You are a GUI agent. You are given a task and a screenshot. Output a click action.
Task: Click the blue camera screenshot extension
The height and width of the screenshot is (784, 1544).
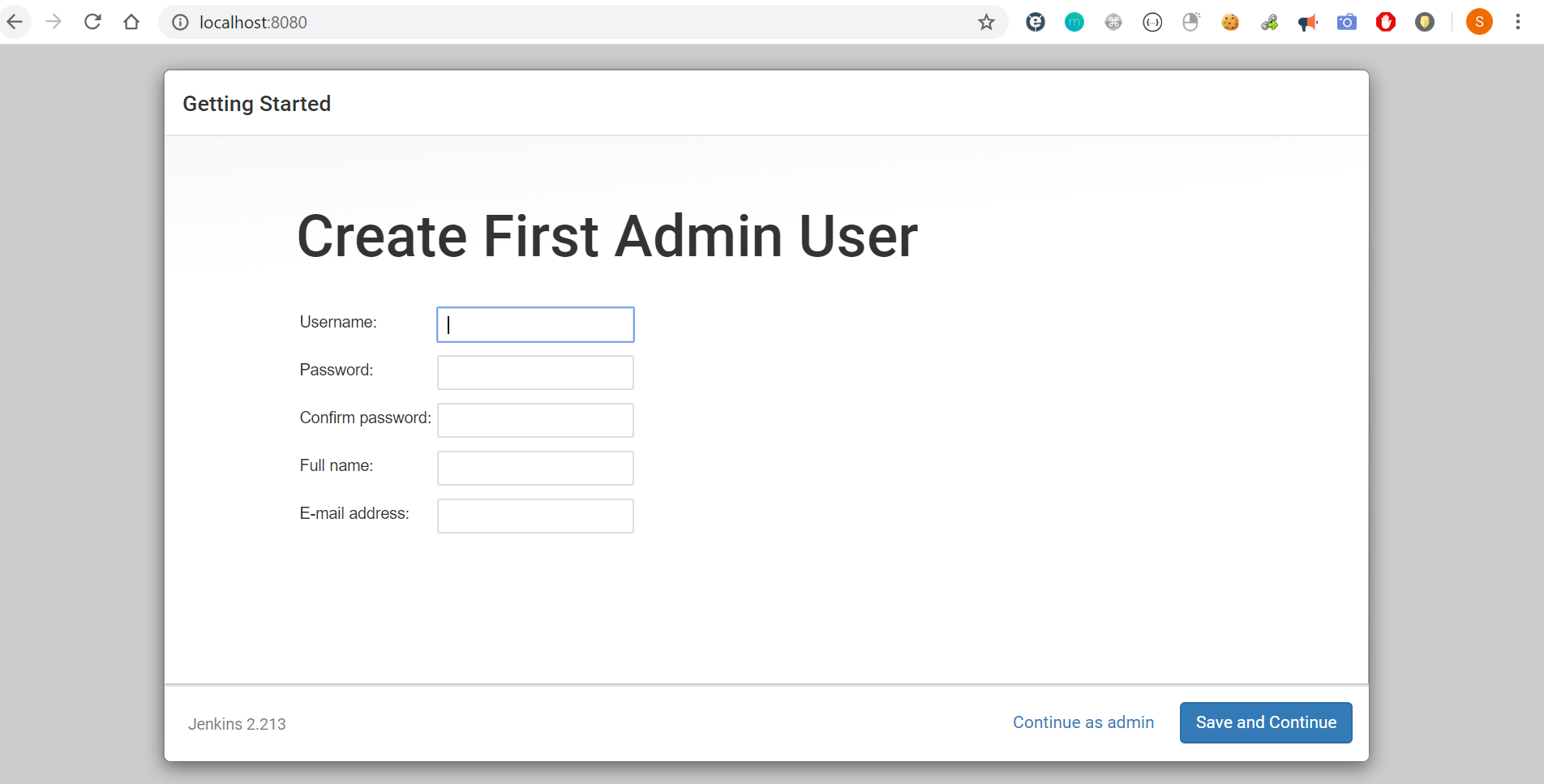[1346, 22]
